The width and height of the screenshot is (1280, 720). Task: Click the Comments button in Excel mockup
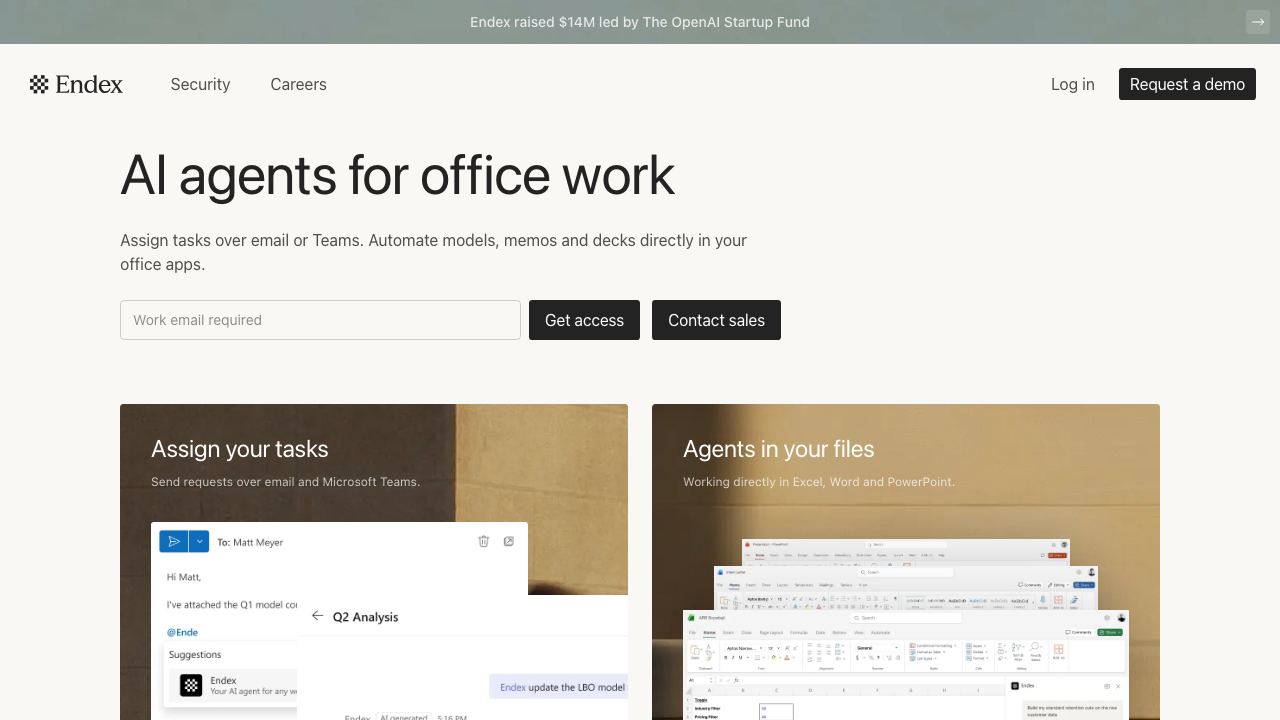[x=1079, y=632]
